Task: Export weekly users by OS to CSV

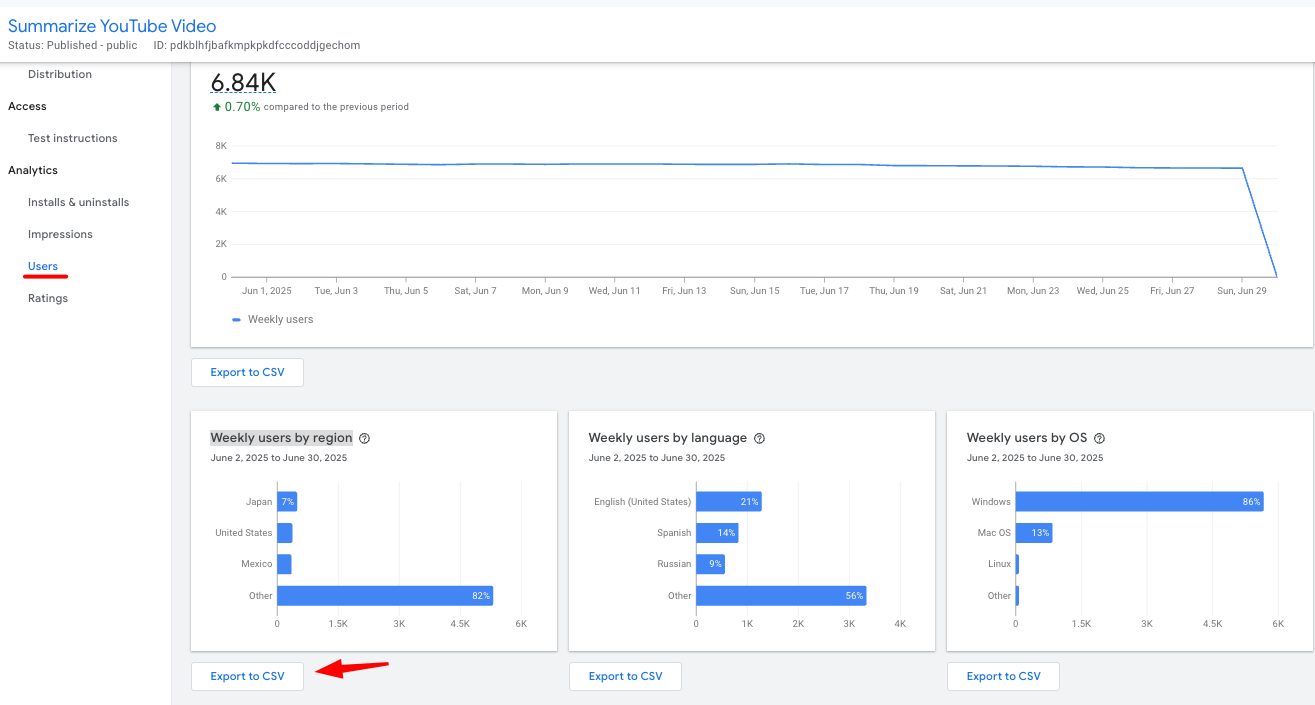Action: (x=1003, y=676)
